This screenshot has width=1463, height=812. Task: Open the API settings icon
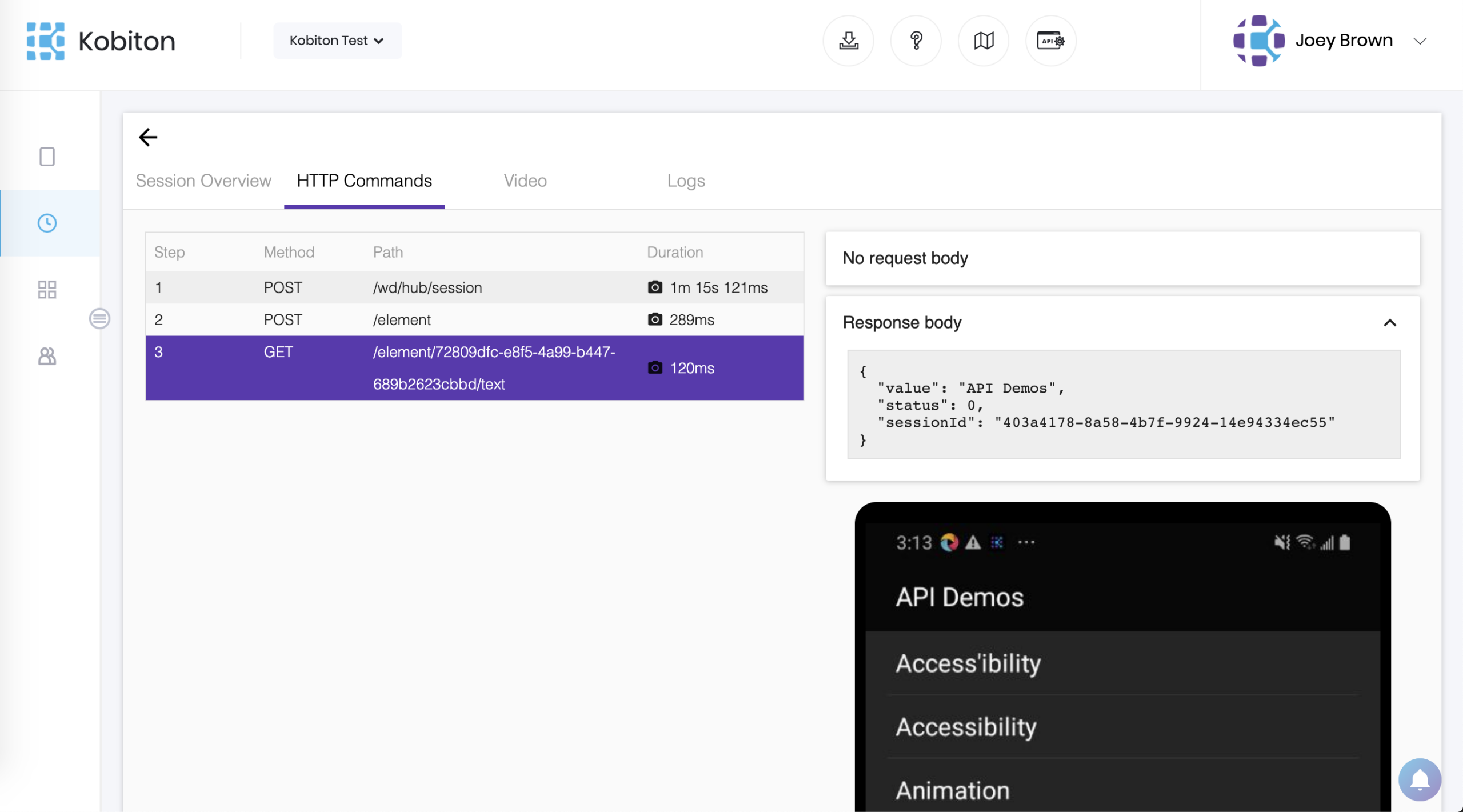click(x=1050, y=41)
